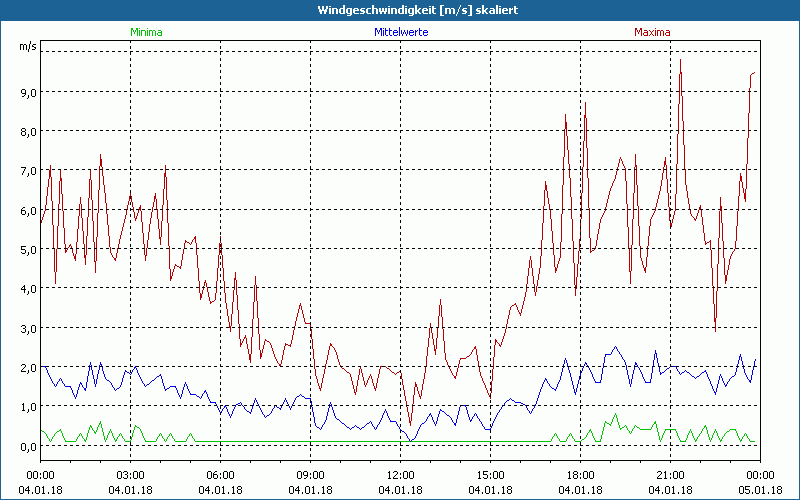
Task: Click the red Maxima legend label
Action: click(x=652, y=32)
